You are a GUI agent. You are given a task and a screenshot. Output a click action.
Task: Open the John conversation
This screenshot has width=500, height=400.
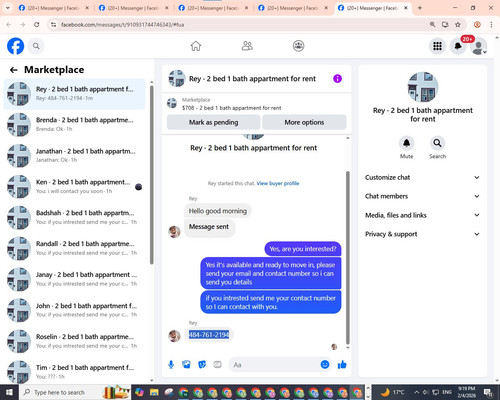pyautogui.click(x=74, y=310)
